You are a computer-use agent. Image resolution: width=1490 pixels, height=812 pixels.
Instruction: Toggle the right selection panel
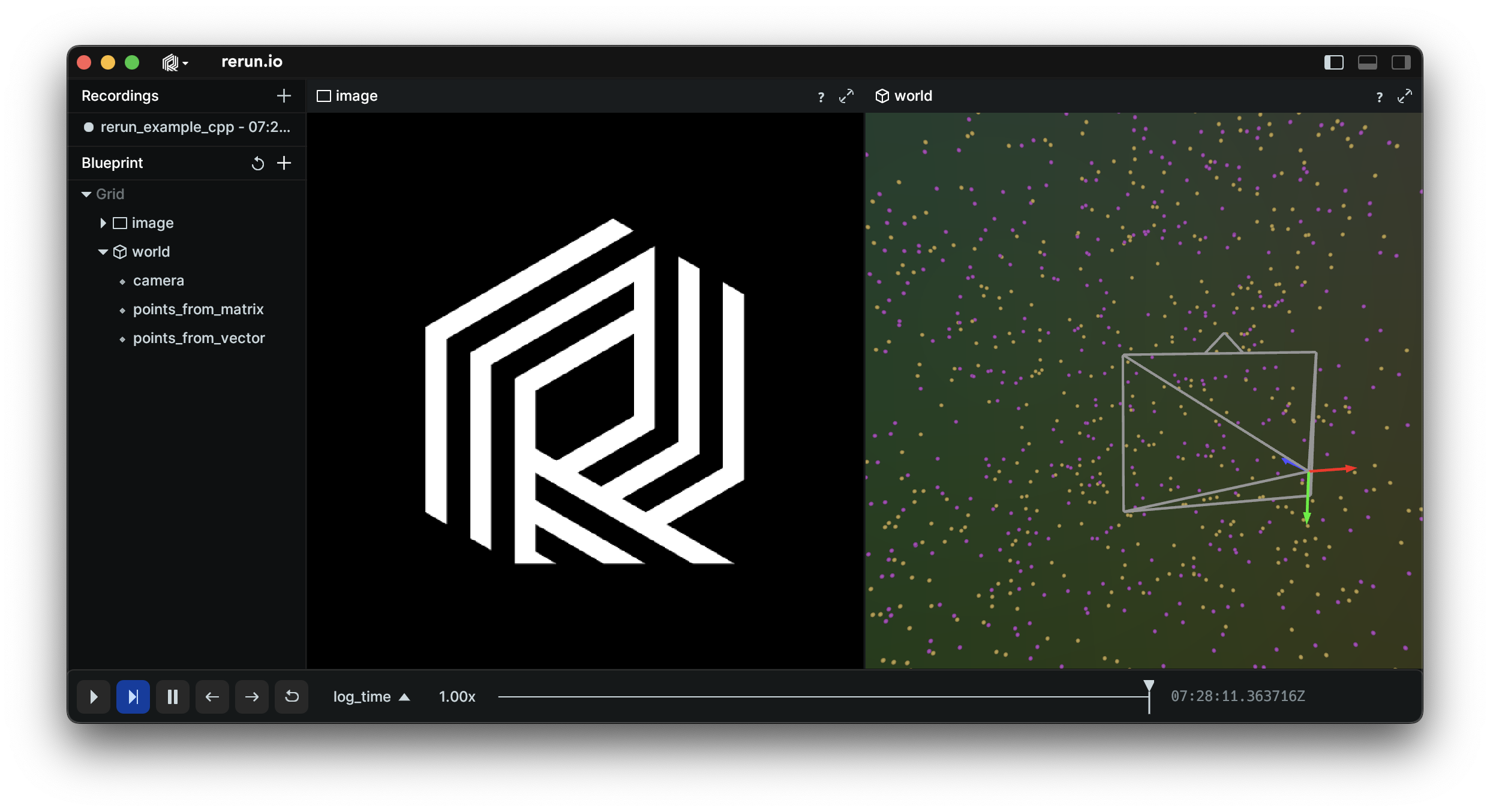pos(1401,62)
